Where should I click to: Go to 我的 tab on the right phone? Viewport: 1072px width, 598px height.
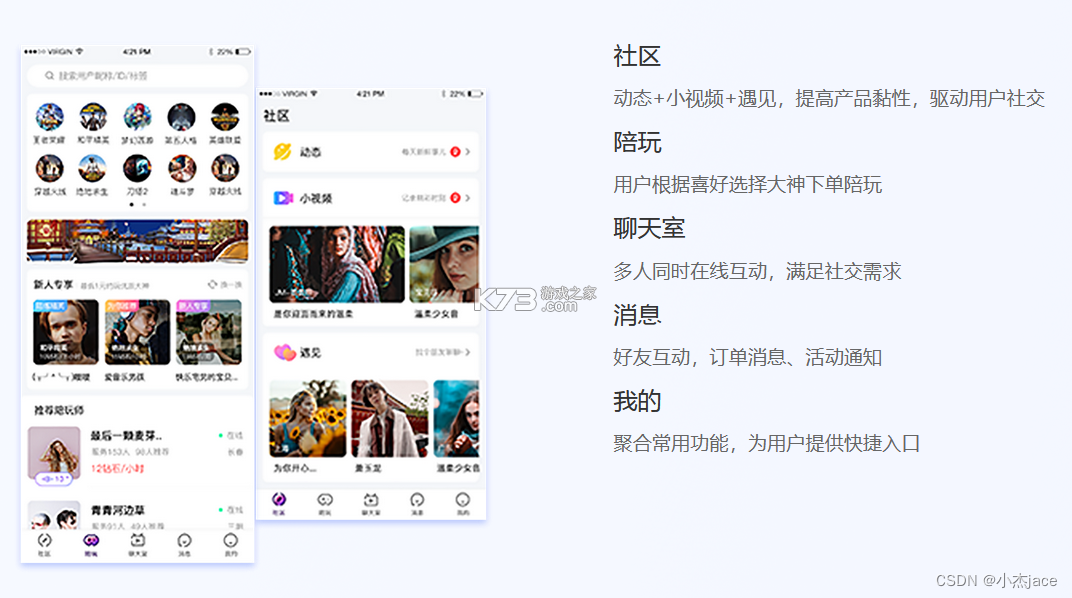point(463,504)
